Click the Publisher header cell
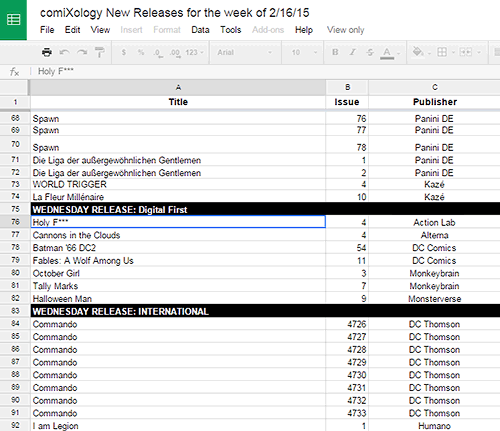The width and height of the screenshot is (500, 431). click(x=435, y=102)
